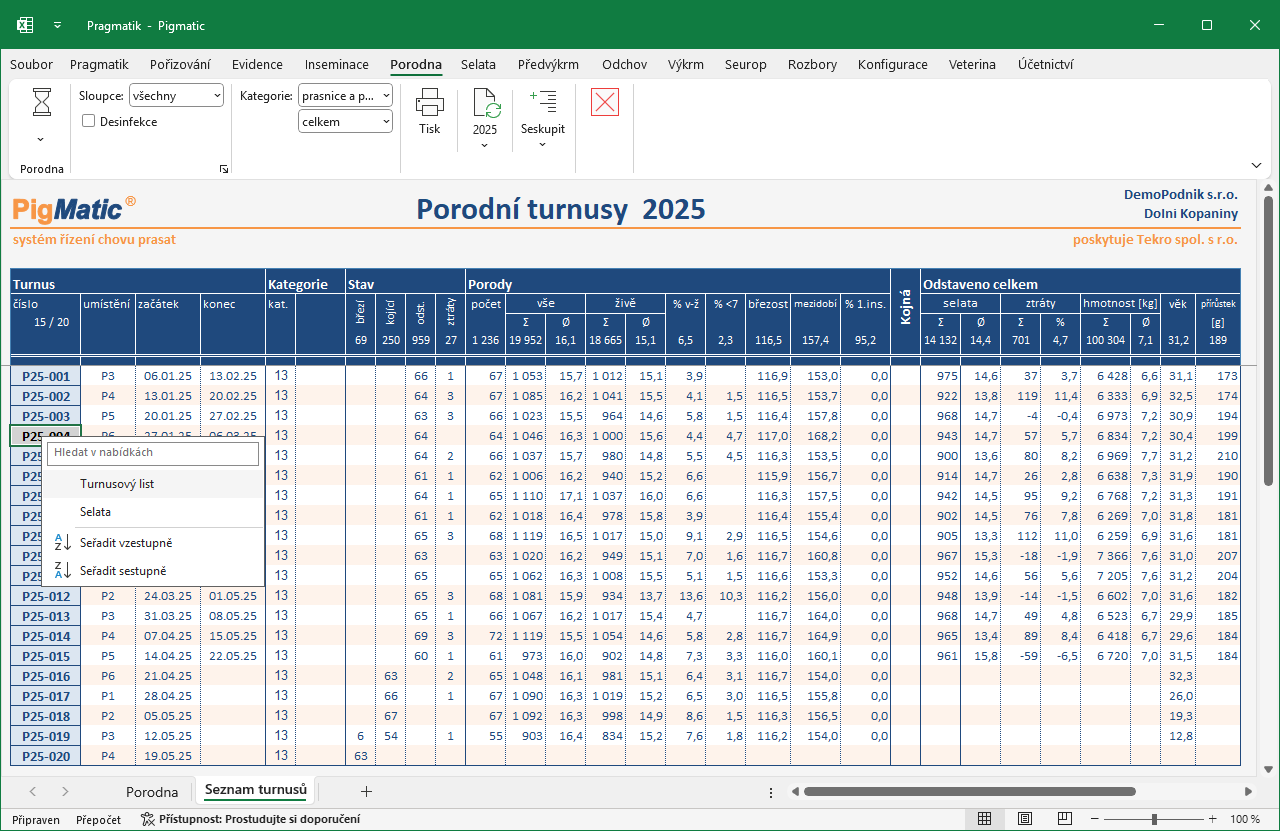
Task: Switch to Page Layout view
Action: (1025, 819)
